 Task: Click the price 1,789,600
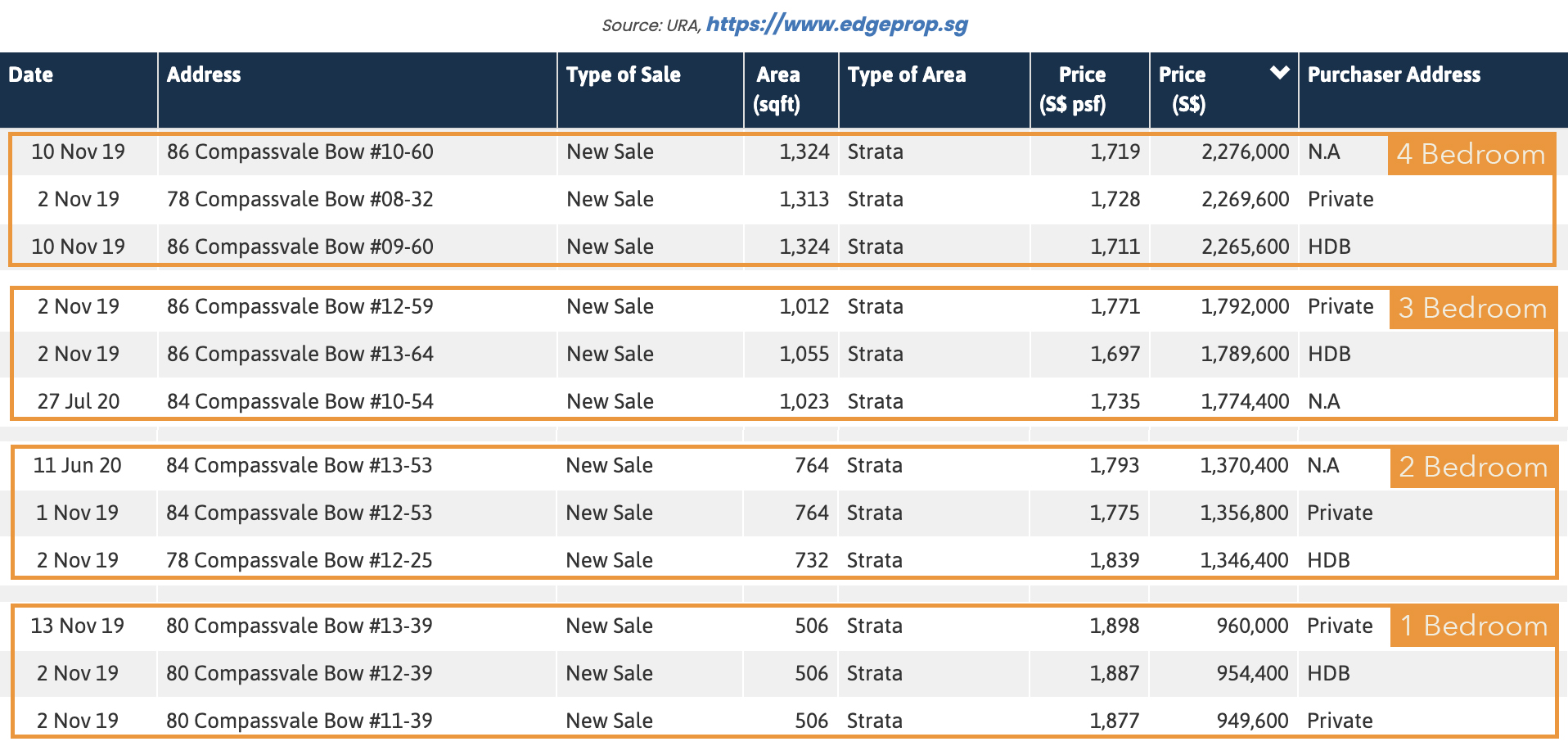point(1245,354)
